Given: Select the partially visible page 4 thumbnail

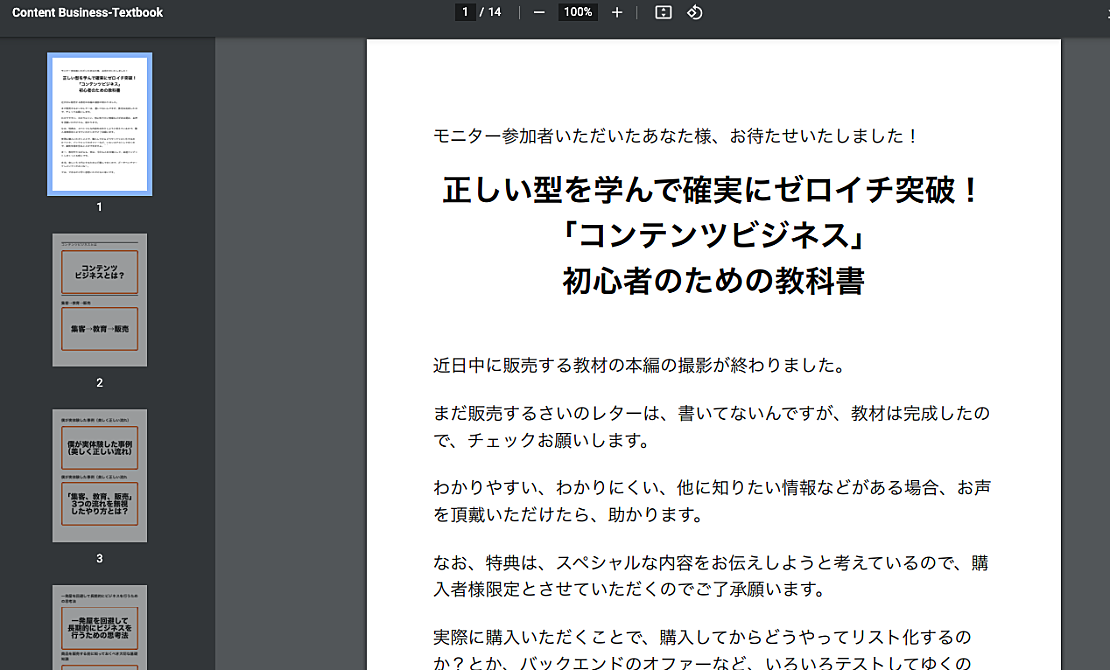Looking at the screenshot, I should click(x=100, y=628).
